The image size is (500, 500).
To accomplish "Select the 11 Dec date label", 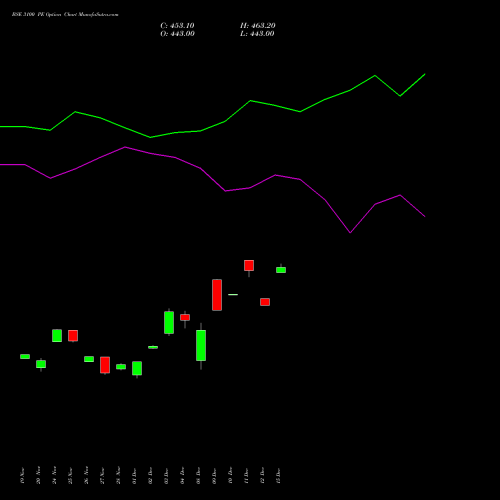I will (246, 476).
